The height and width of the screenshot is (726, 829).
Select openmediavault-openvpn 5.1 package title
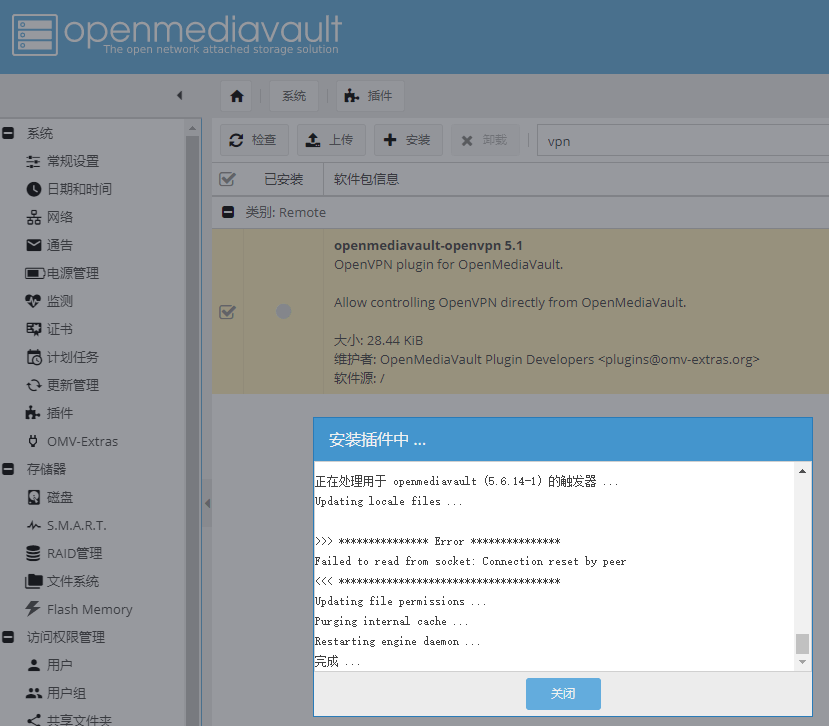[428, 245]
